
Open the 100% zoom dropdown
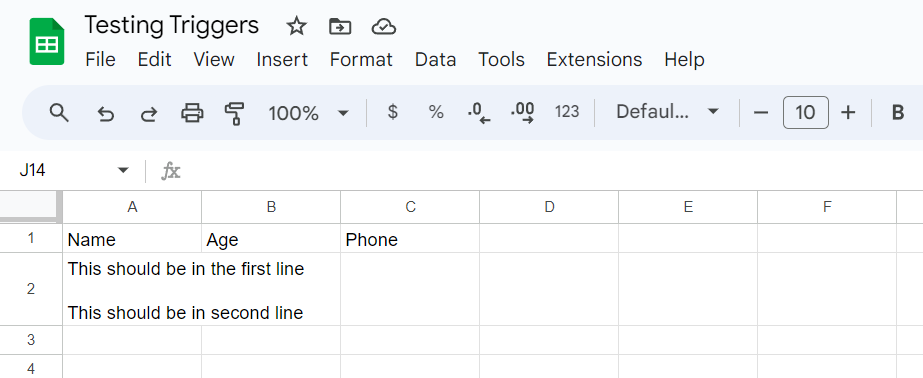[x=308, y=112]
